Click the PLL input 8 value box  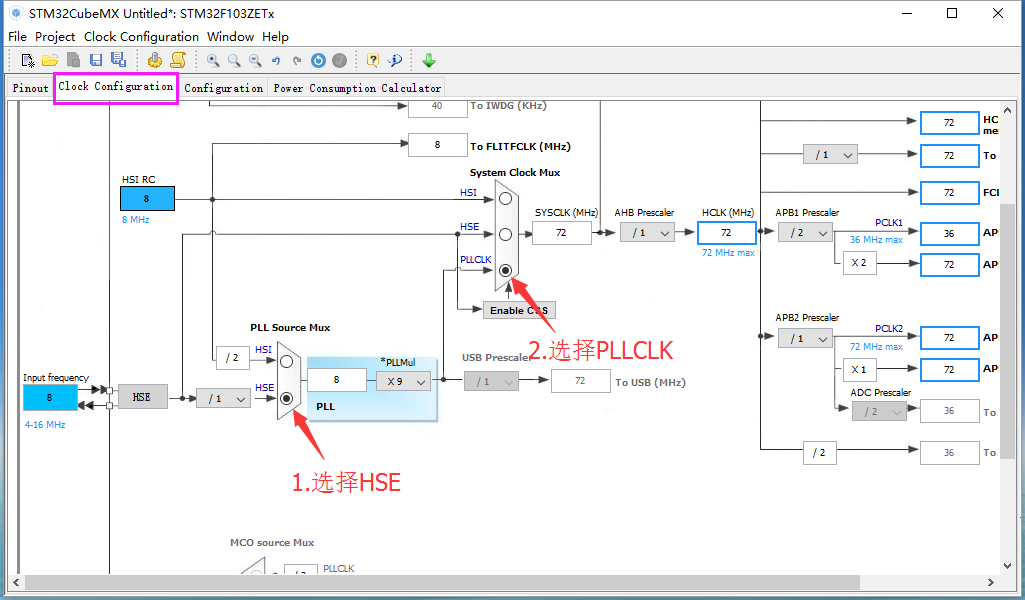tap(336, 380)
